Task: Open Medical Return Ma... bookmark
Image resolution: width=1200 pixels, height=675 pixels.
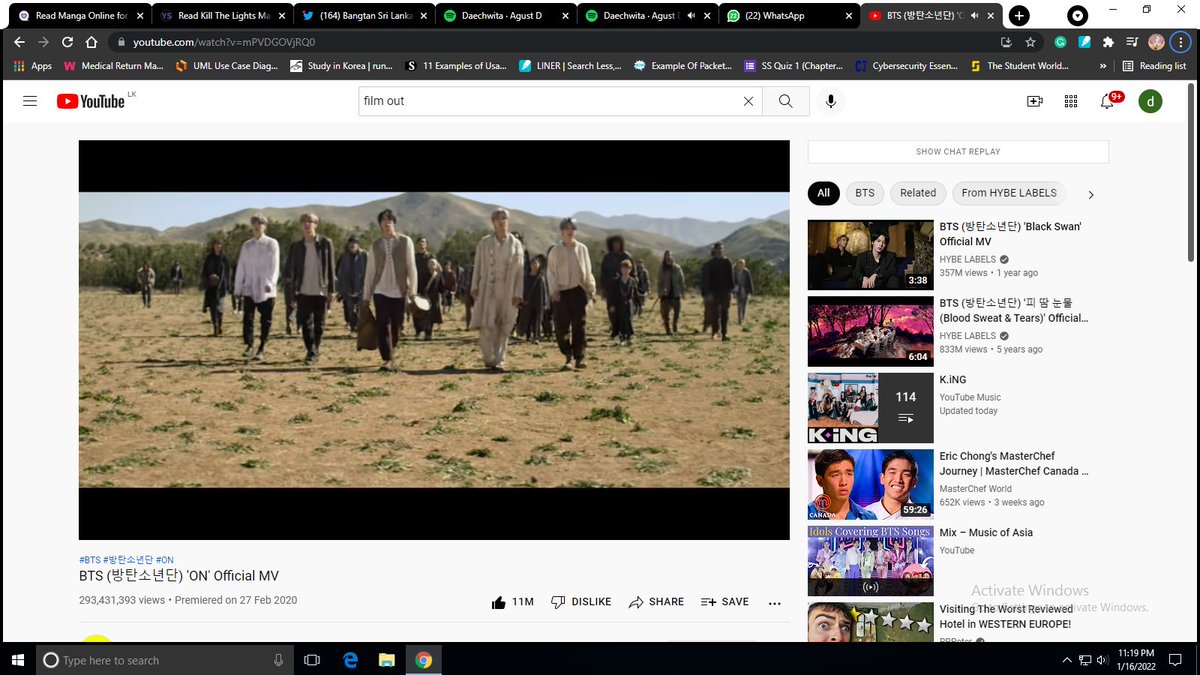Action: tap(113, 66)
